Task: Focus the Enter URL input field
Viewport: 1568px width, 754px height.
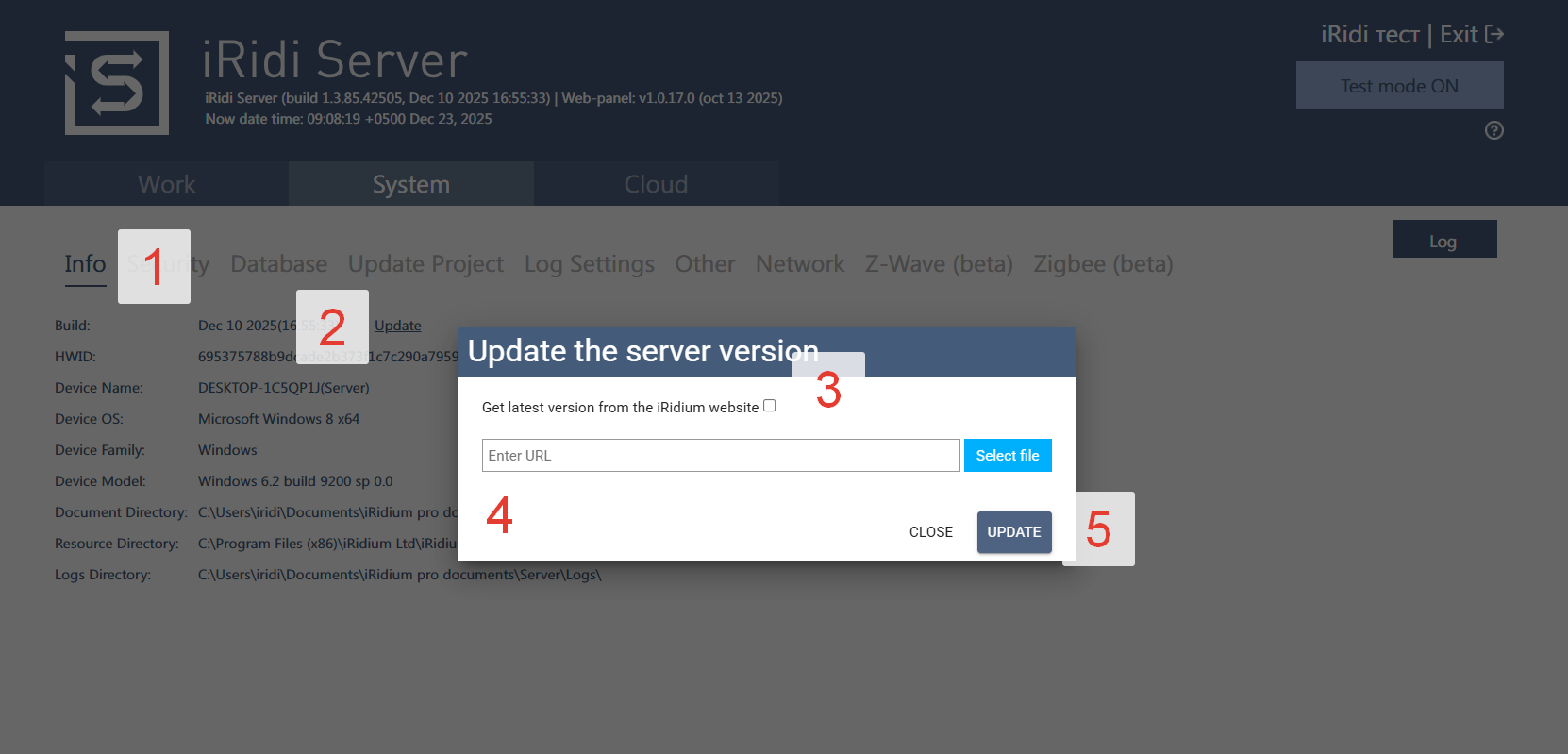Action: point(721,456)
